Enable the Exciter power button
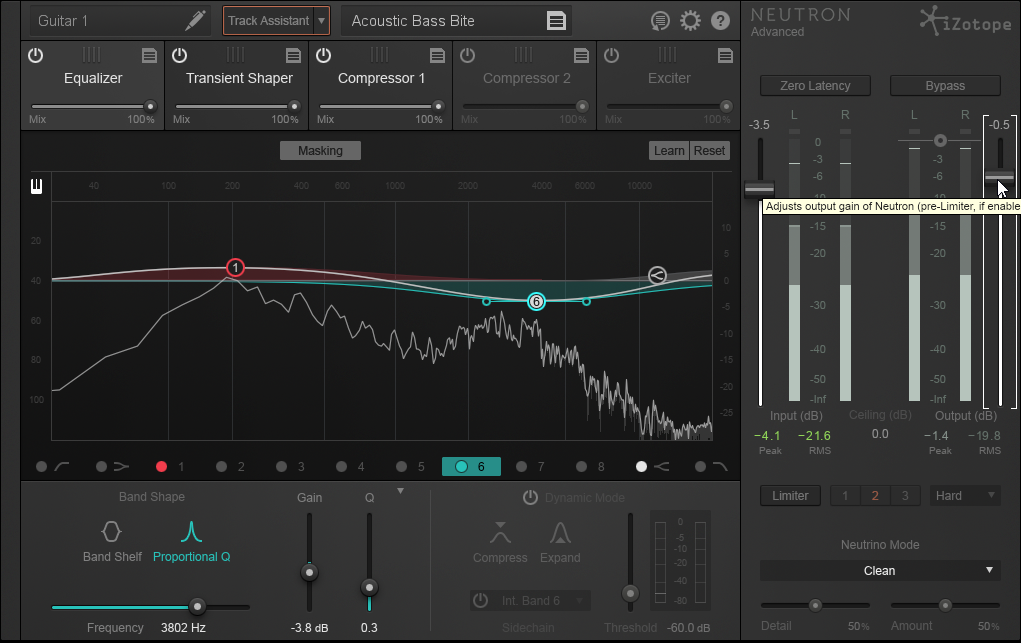This screenshot has width=1021, height=643. [611, 55]
